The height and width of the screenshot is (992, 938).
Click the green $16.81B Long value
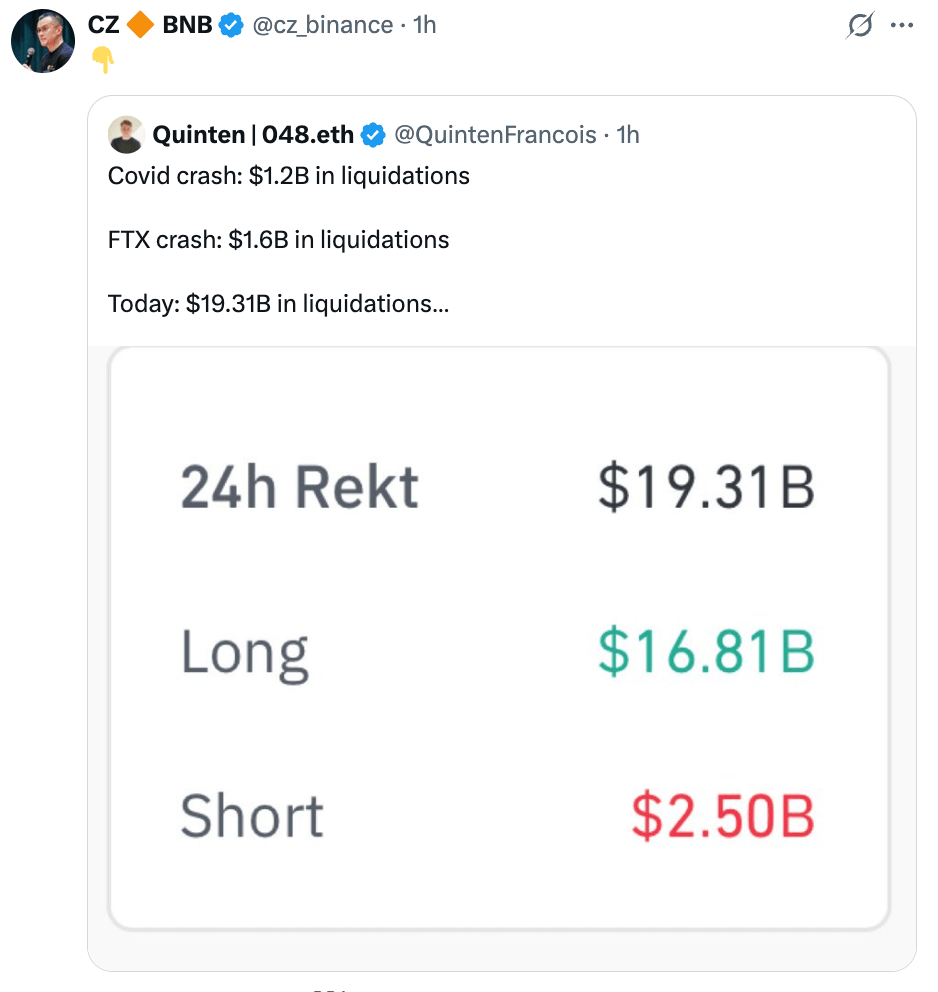pos(706,652)
